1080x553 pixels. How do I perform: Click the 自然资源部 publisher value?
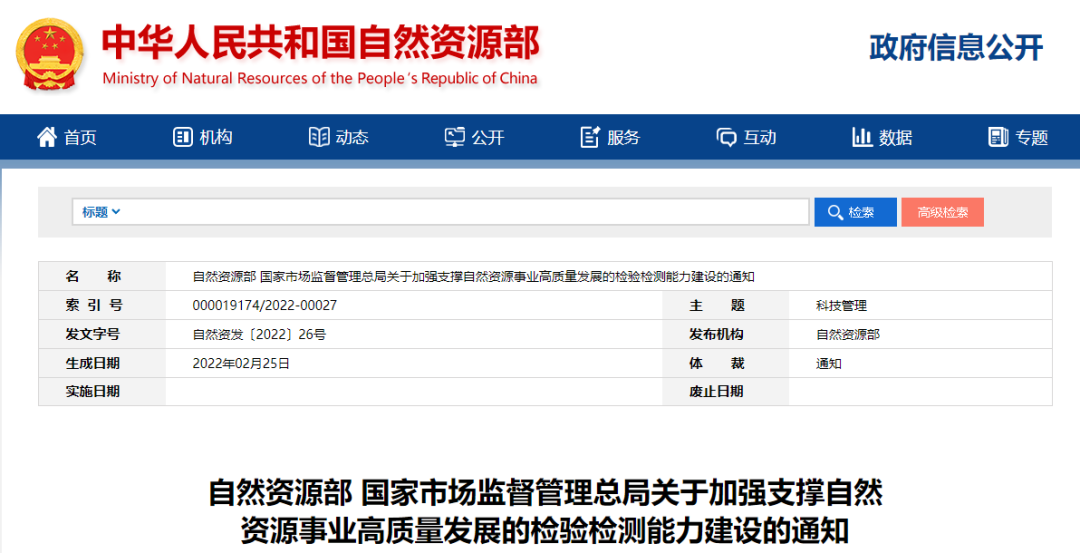848,335
